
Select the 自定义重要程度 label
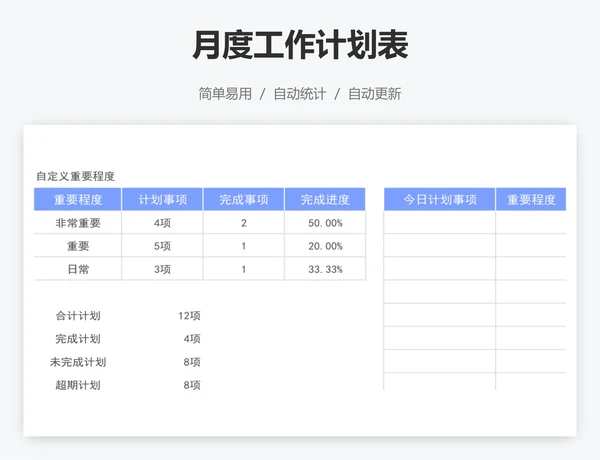point(75,176)
